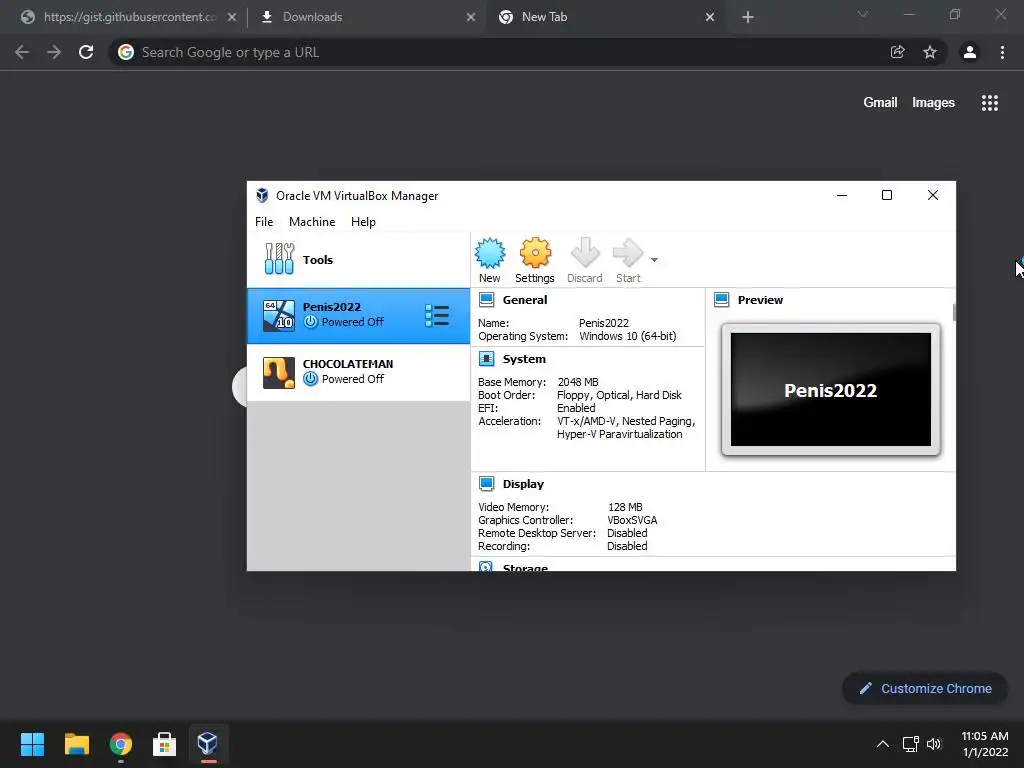Click the System section header
The image size is (1024, 768).
tap(524, 359)
